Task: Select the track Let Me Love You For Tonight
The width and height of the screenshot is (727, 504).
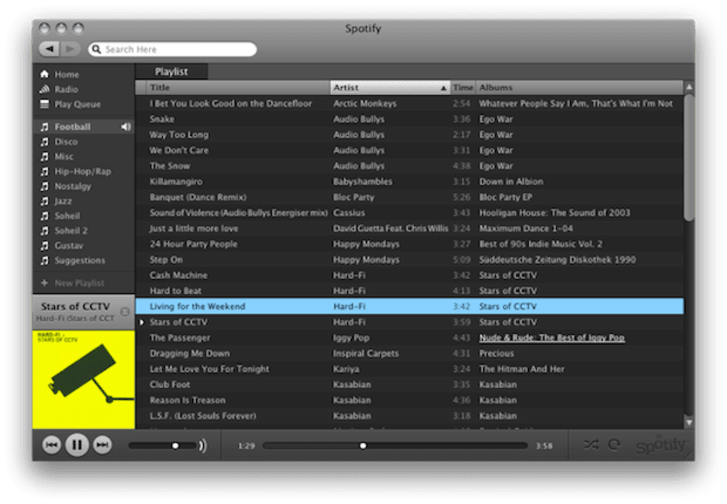Action: click(409, 369)
